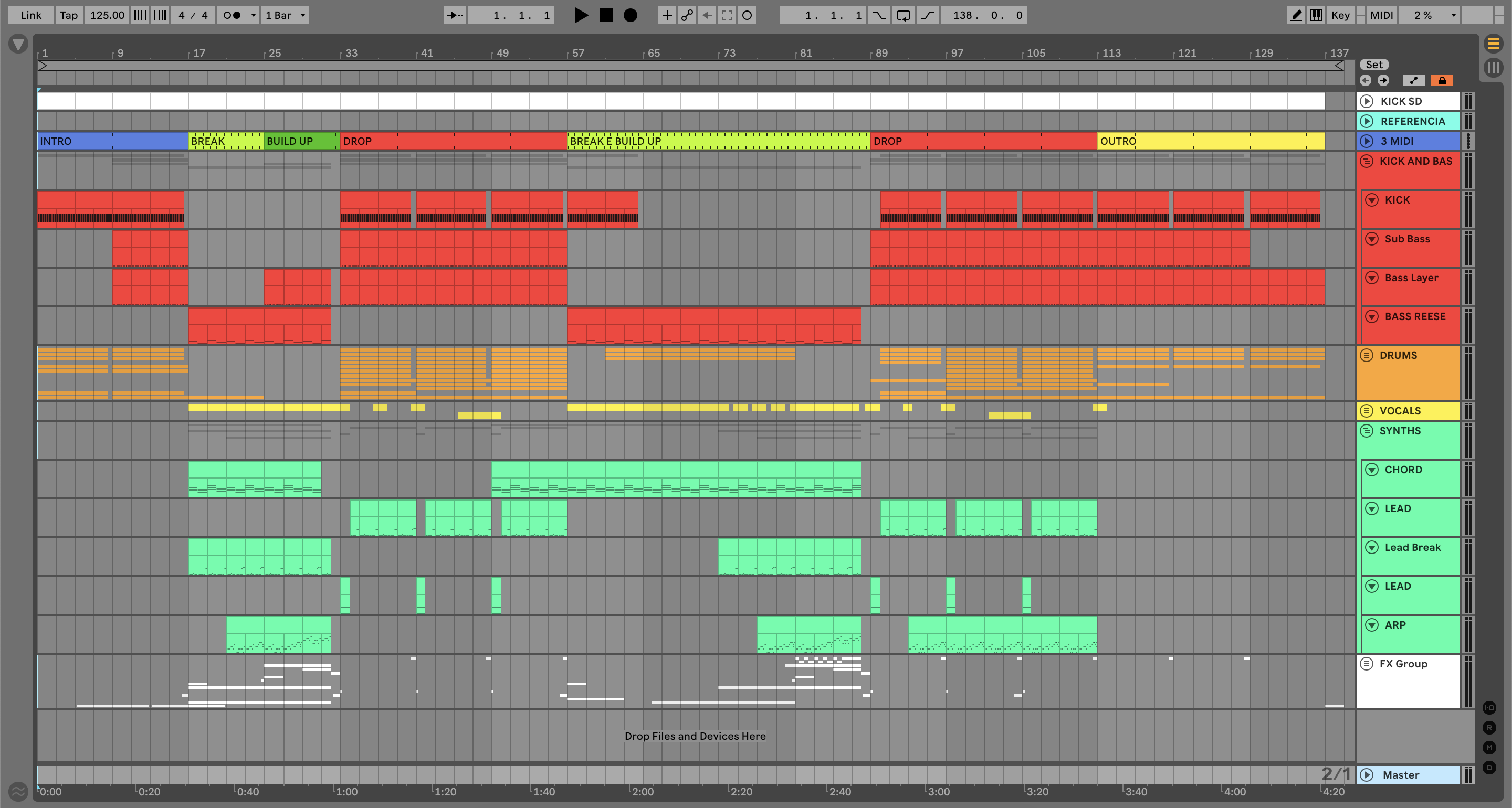Image resolution: width=1512 pixels, height=808 pixels.
Task: Toggle the arrangement Loop switch
Action: click(x=904, y=15)
